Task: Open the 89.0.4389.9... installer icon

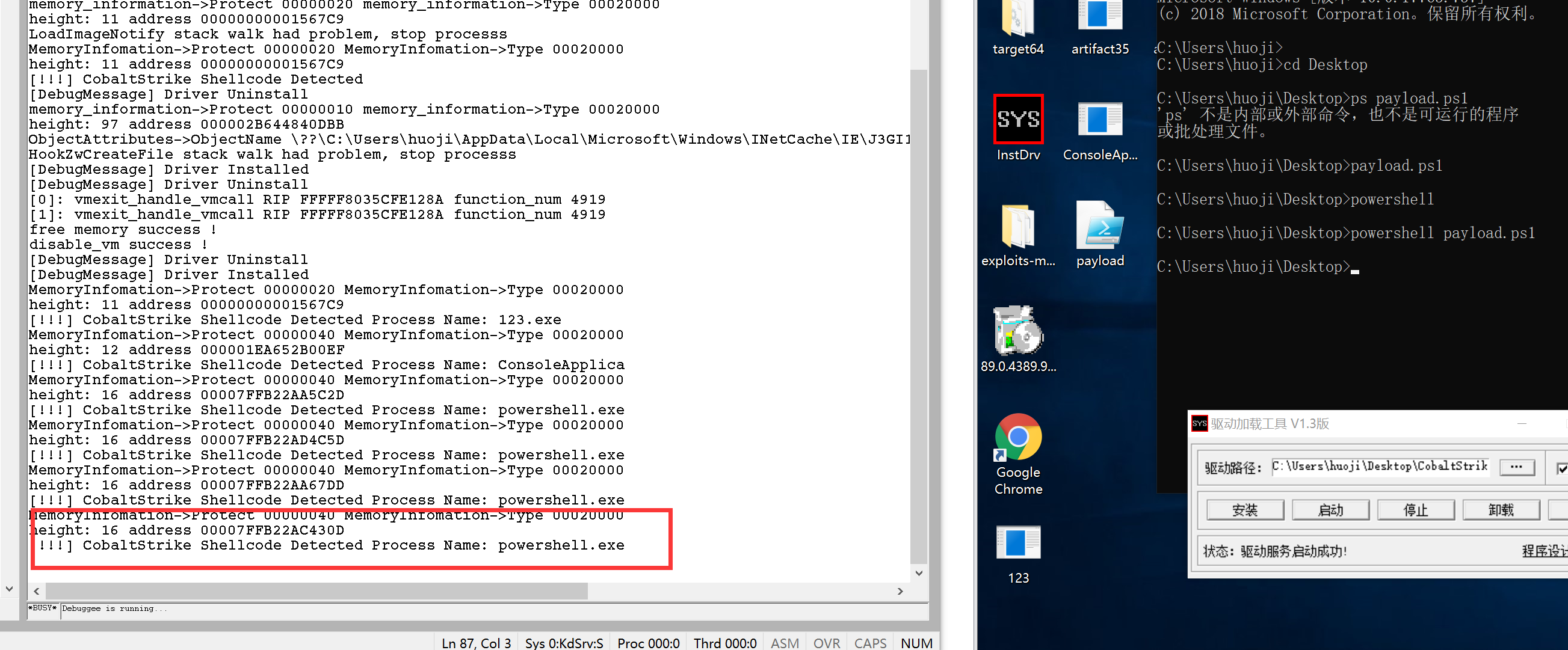Action: 1017,331
